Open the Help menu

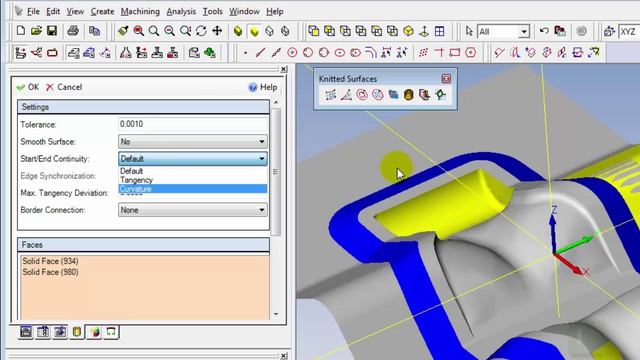click(275, 11)
